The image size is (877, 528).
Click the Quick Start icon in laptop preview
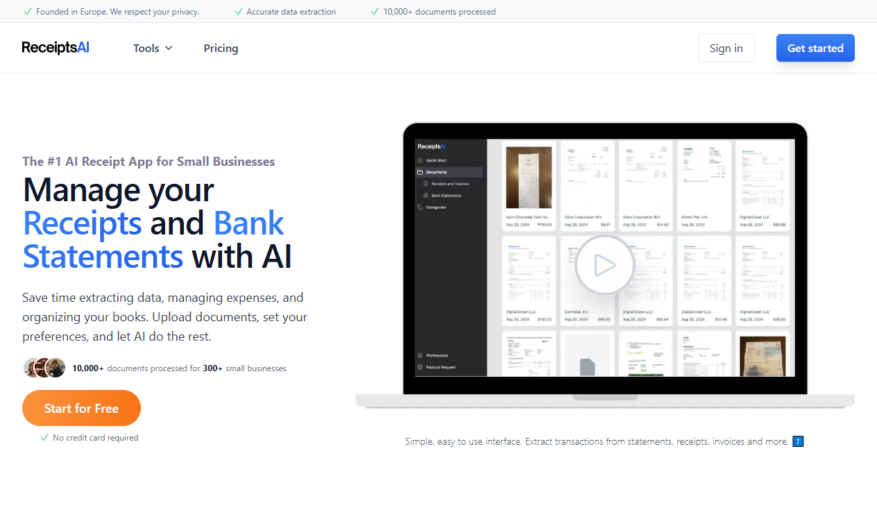click(420, 161)
